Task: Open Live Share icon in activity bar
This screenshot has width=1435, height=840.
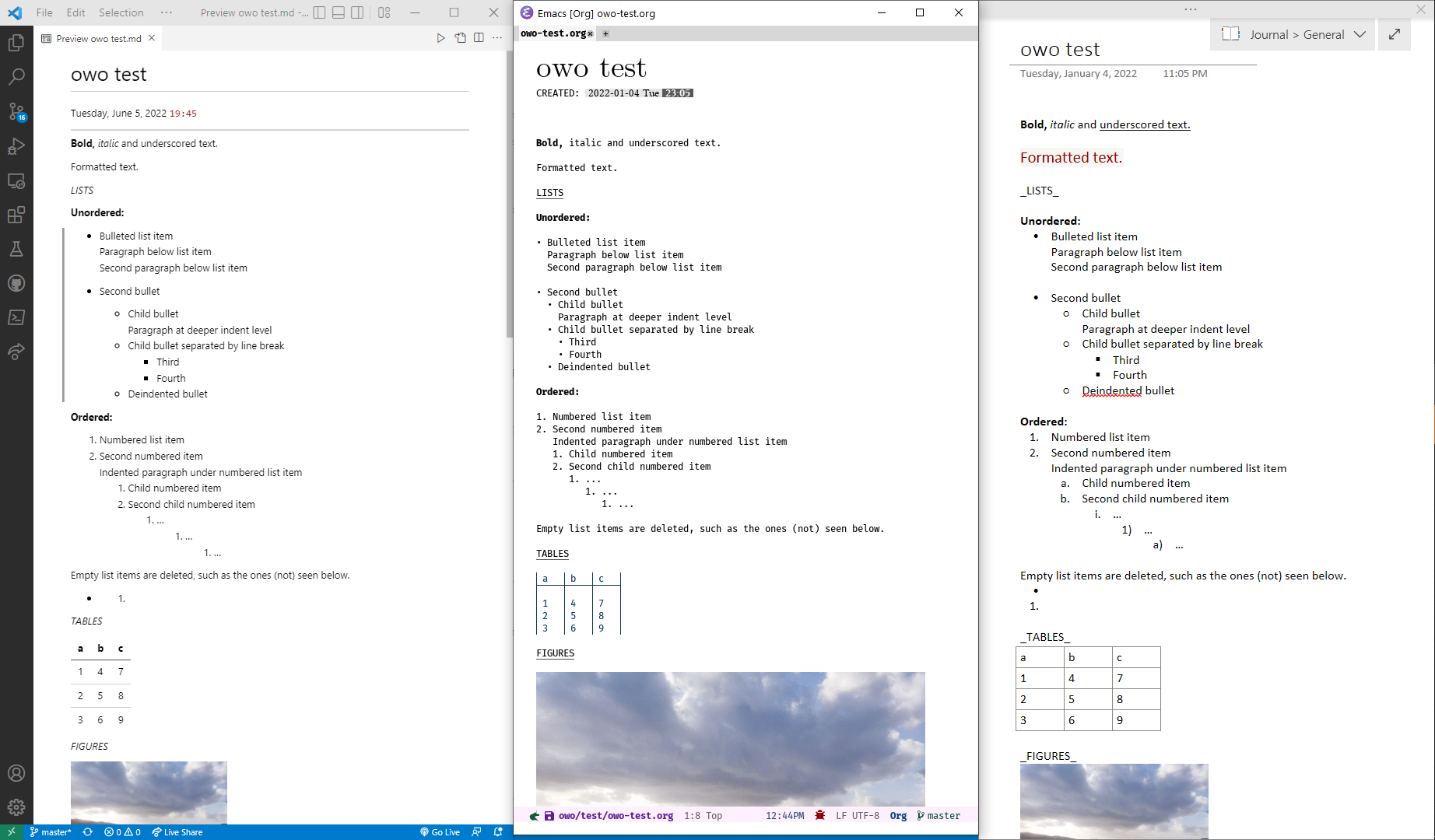Action: [x=16, y=352]
